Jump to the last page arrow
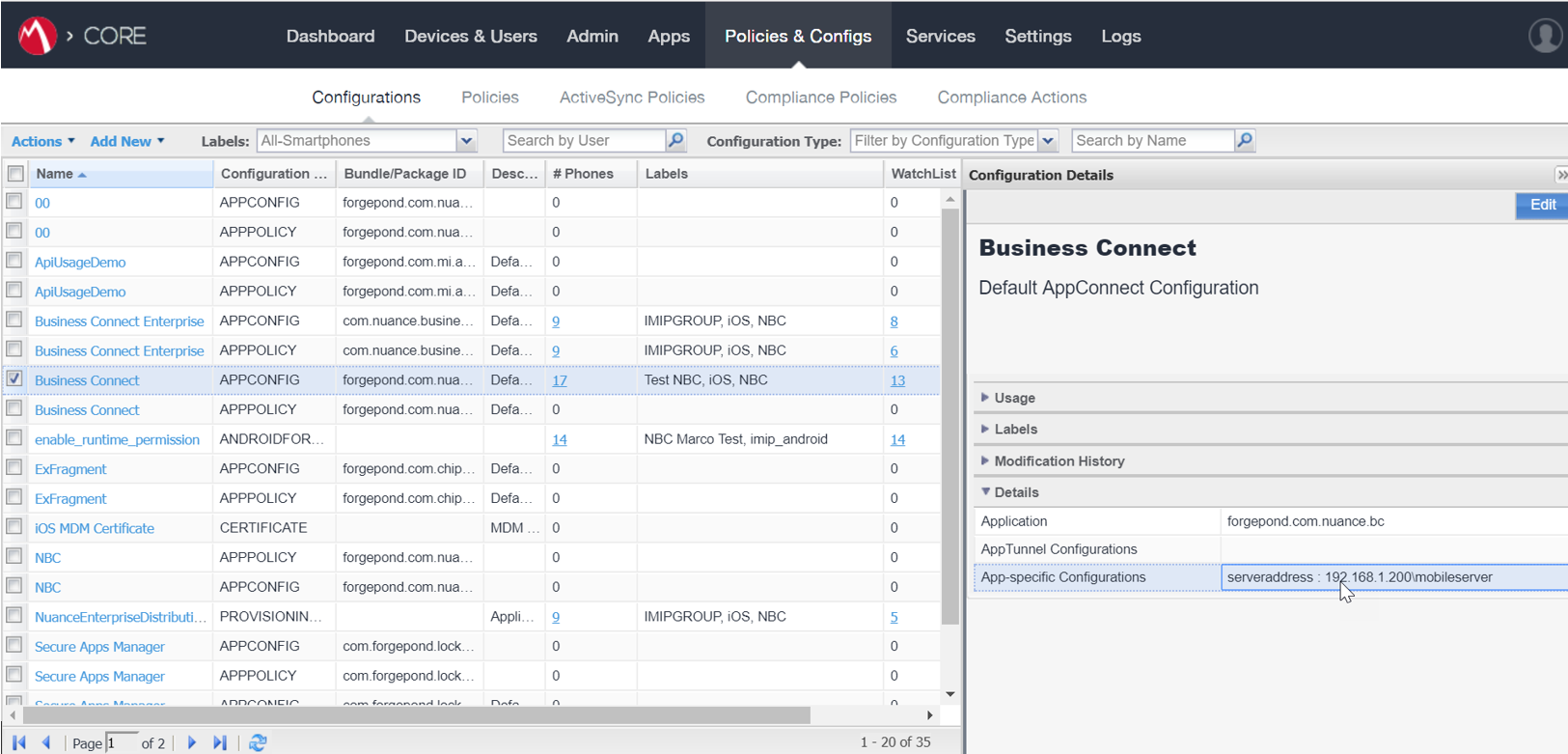 pos(220,742)
